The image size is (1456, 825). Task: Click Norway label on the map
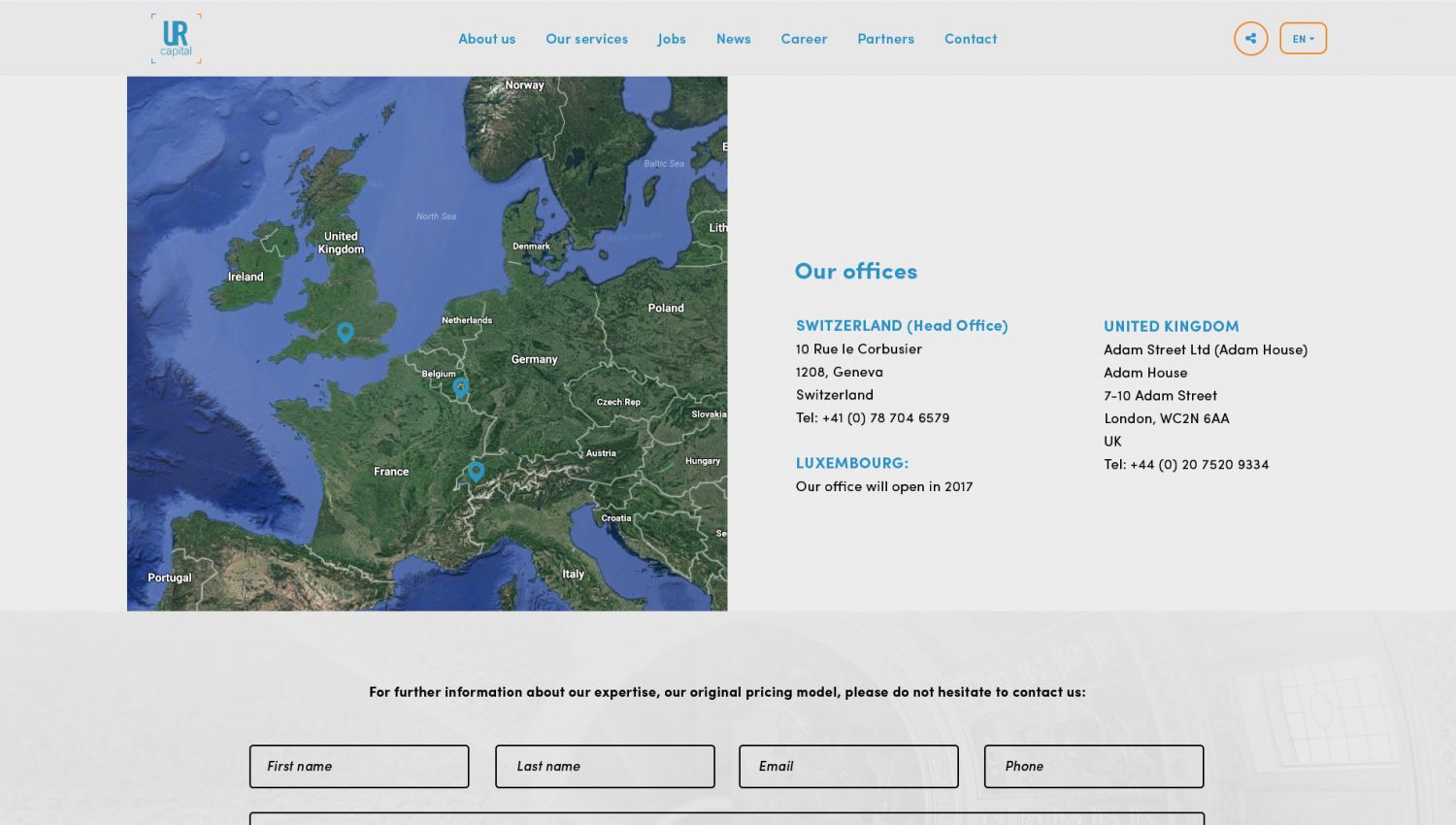coord(524,85)
